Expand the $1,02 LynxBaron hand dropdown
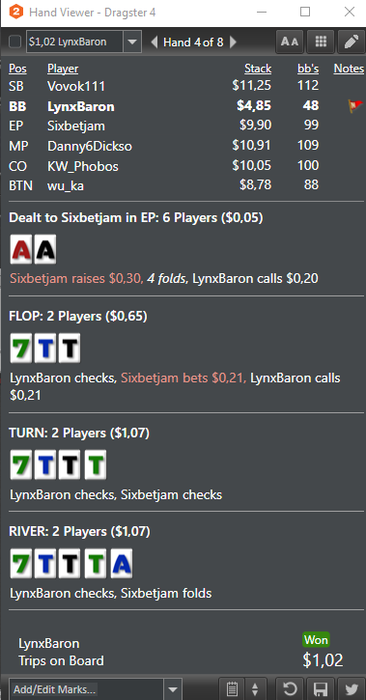 click(x=132, y=42)
